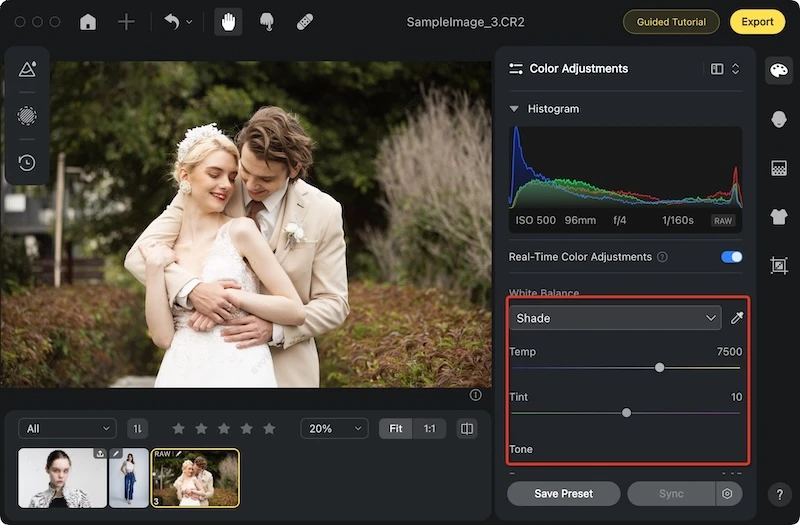The width and height of the screenshot is (800, 525).
Task: Click ISO 500 in histogram info
Action: point(535,220)
